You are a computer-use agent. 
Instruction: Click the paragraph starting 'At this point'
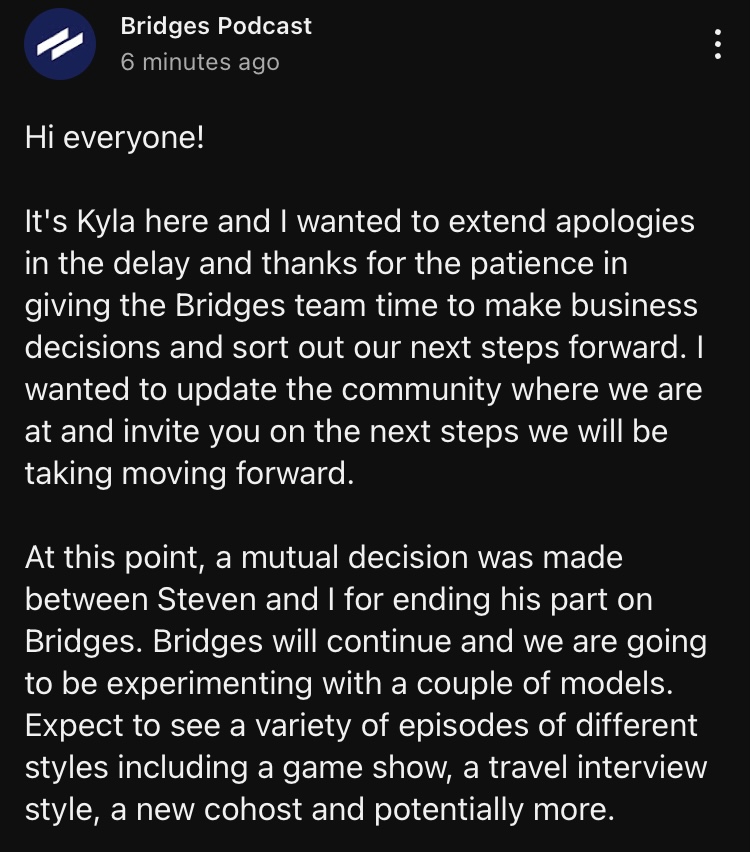click(x=366, y=683)
